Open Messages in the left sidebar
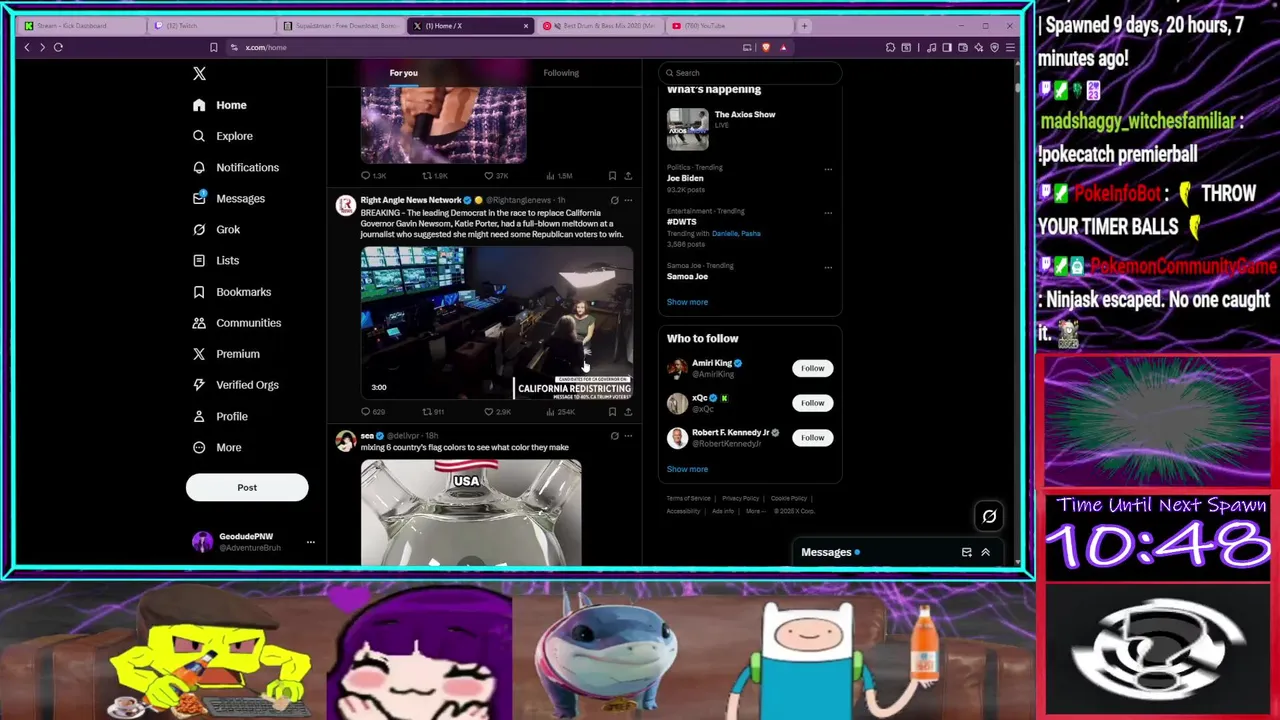 229,198
